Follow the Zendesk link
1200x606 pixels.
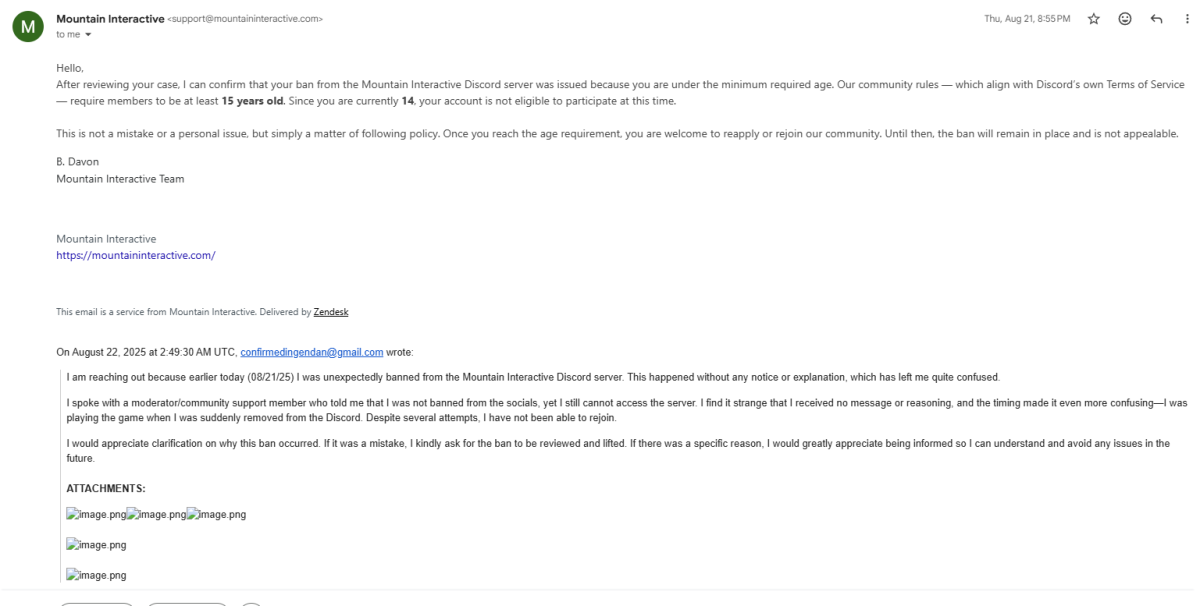click(x=331, y=312)
